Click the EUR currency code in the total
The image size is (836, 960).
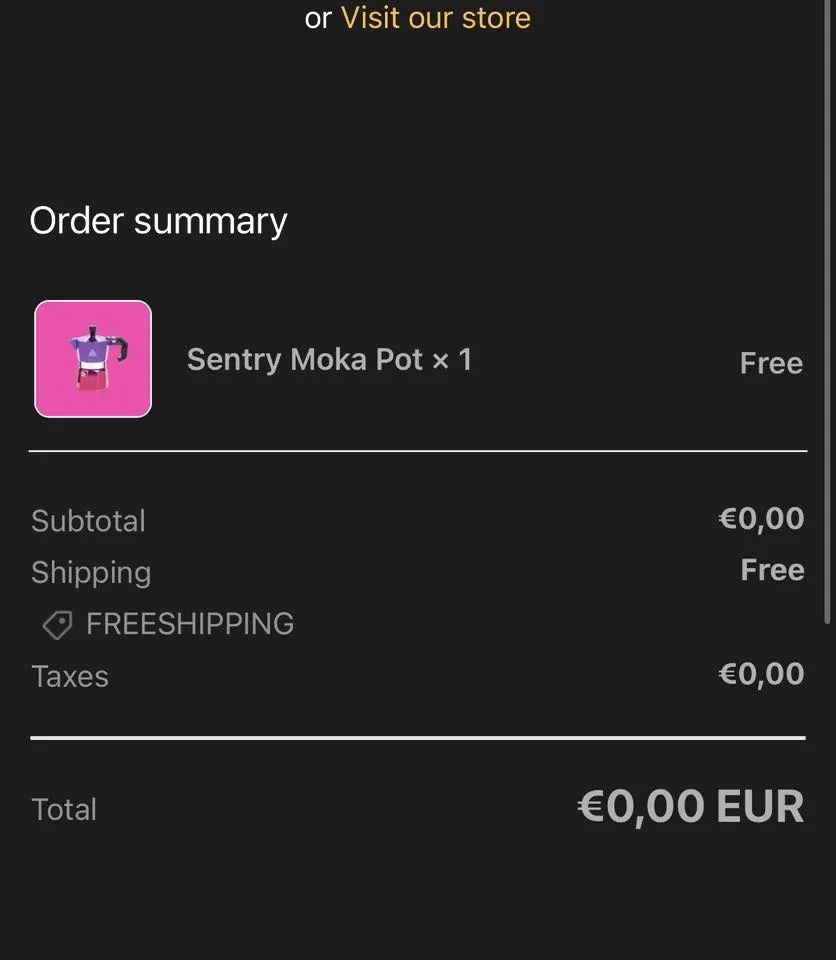click(x=761, y=807)
